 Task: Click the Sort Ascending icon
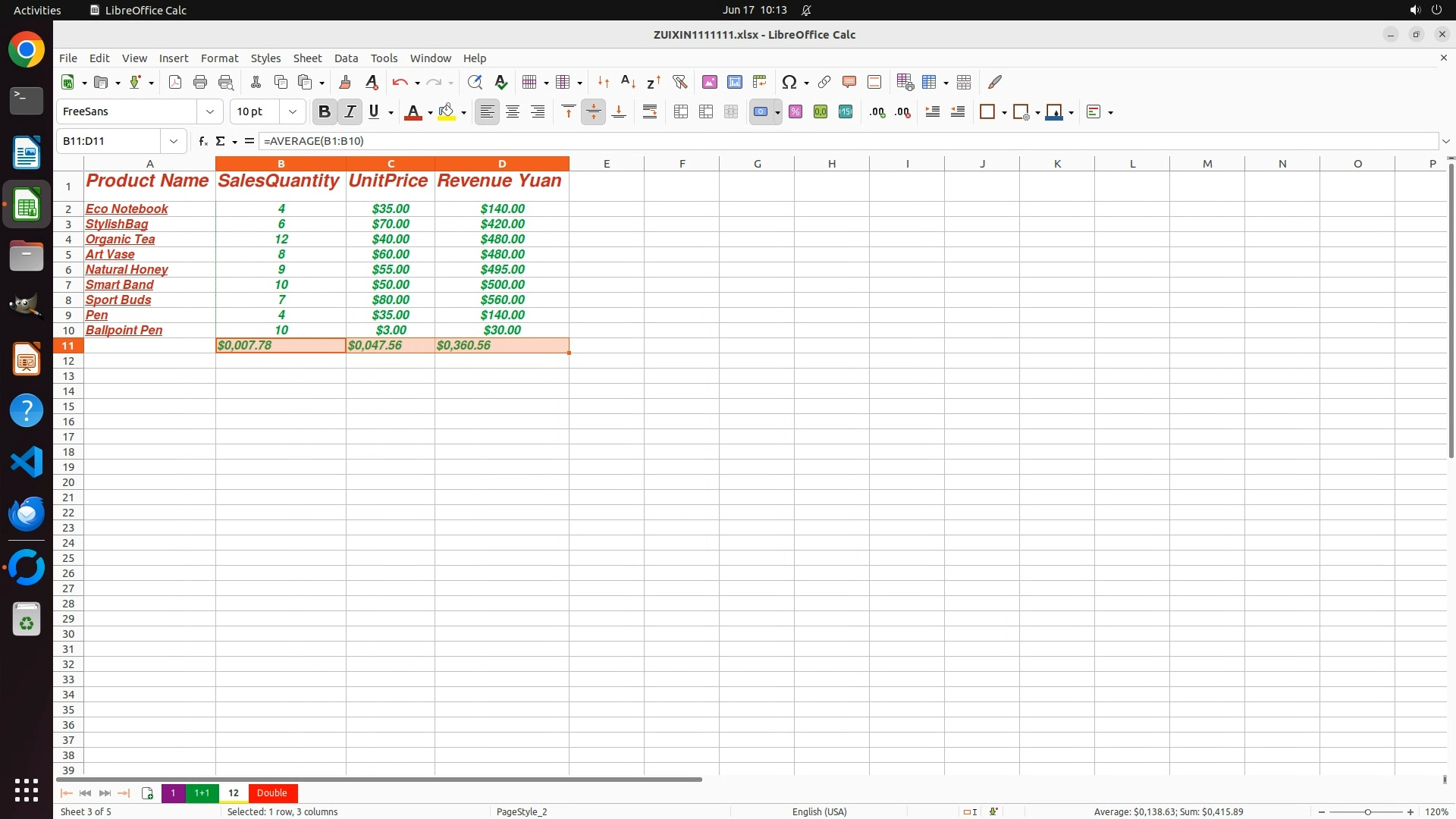(x=628, y=82)
